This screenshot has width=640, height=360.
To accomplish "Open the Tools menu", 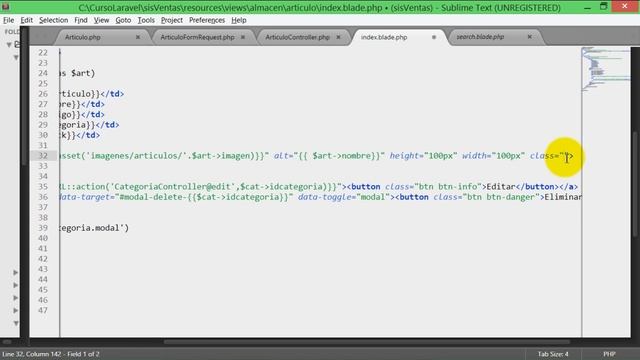I will [x=146, y=20].
